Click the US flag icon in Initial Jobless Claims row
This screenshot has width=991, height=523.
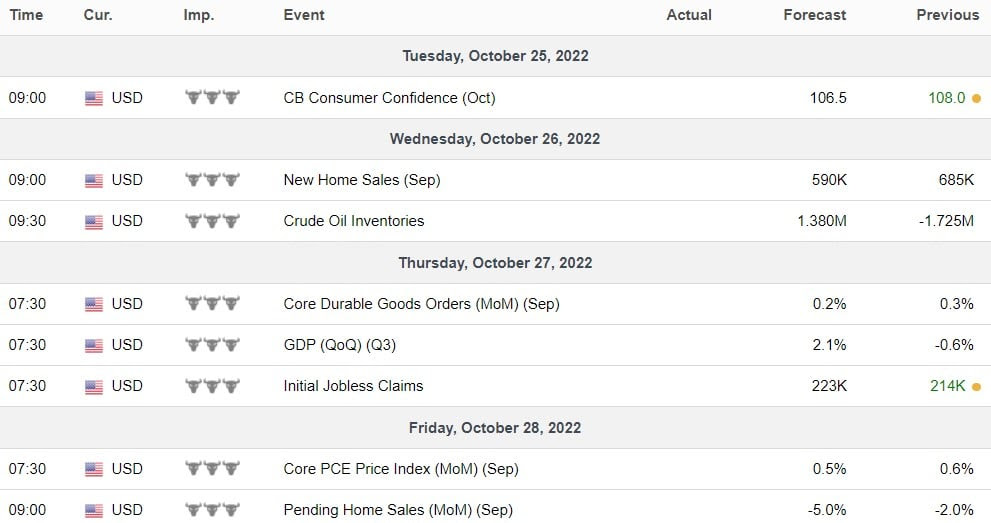(94, 387)
